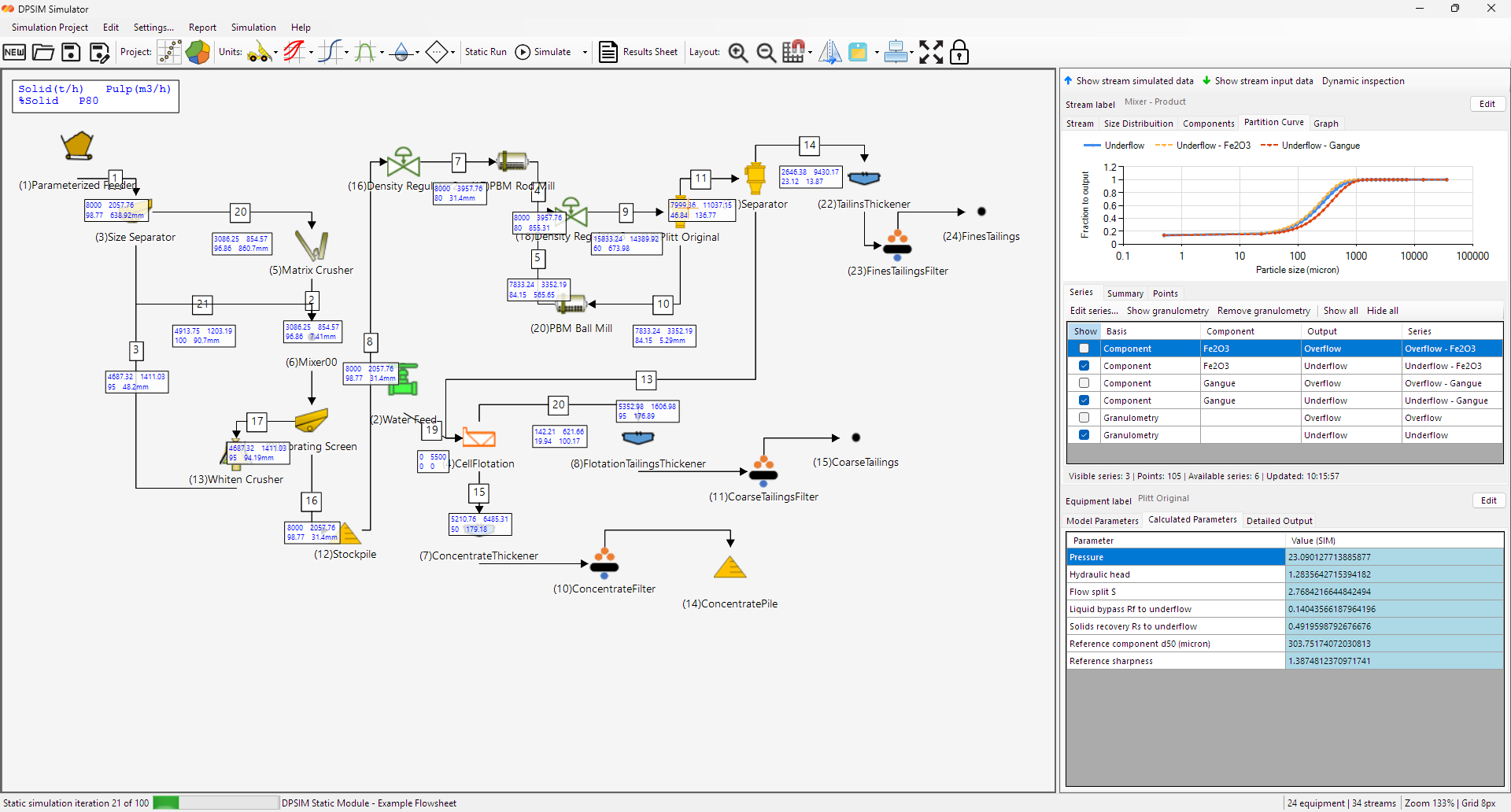Save project using the floppy disk icon
The height and width of the screenshot is (812, 1511).
[x=71, y=52]
